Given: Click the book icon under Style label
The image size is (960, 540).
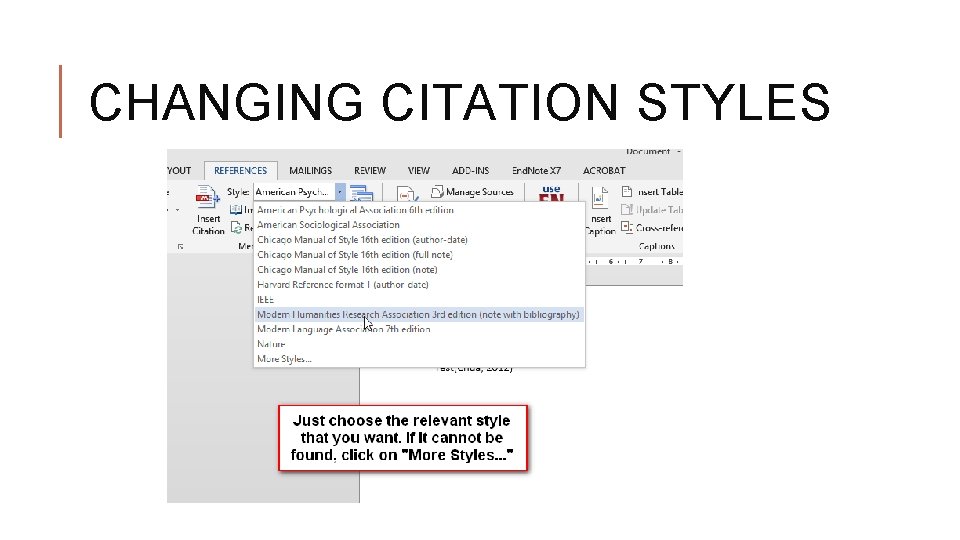Looking at the screenshot, I should (x=236, y=210).
